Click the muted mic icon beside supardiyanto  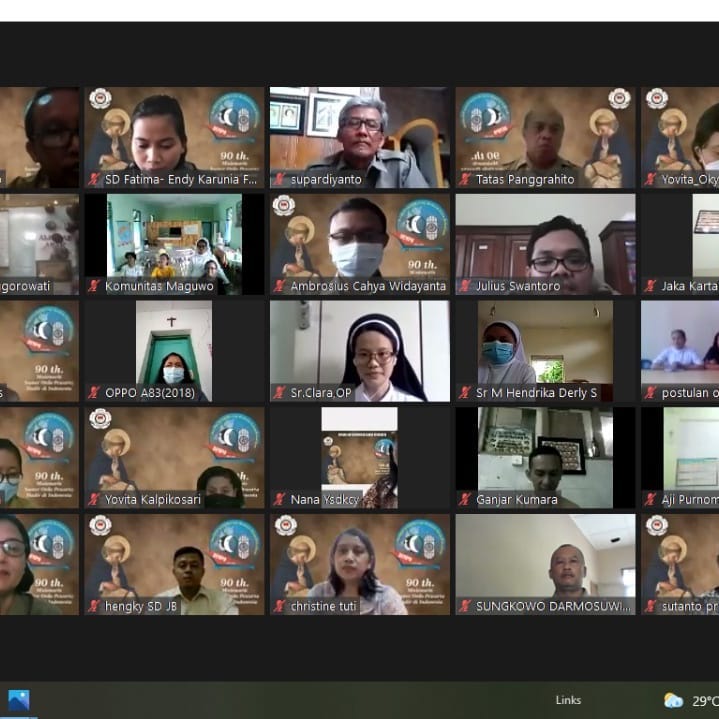click(280, 180)
